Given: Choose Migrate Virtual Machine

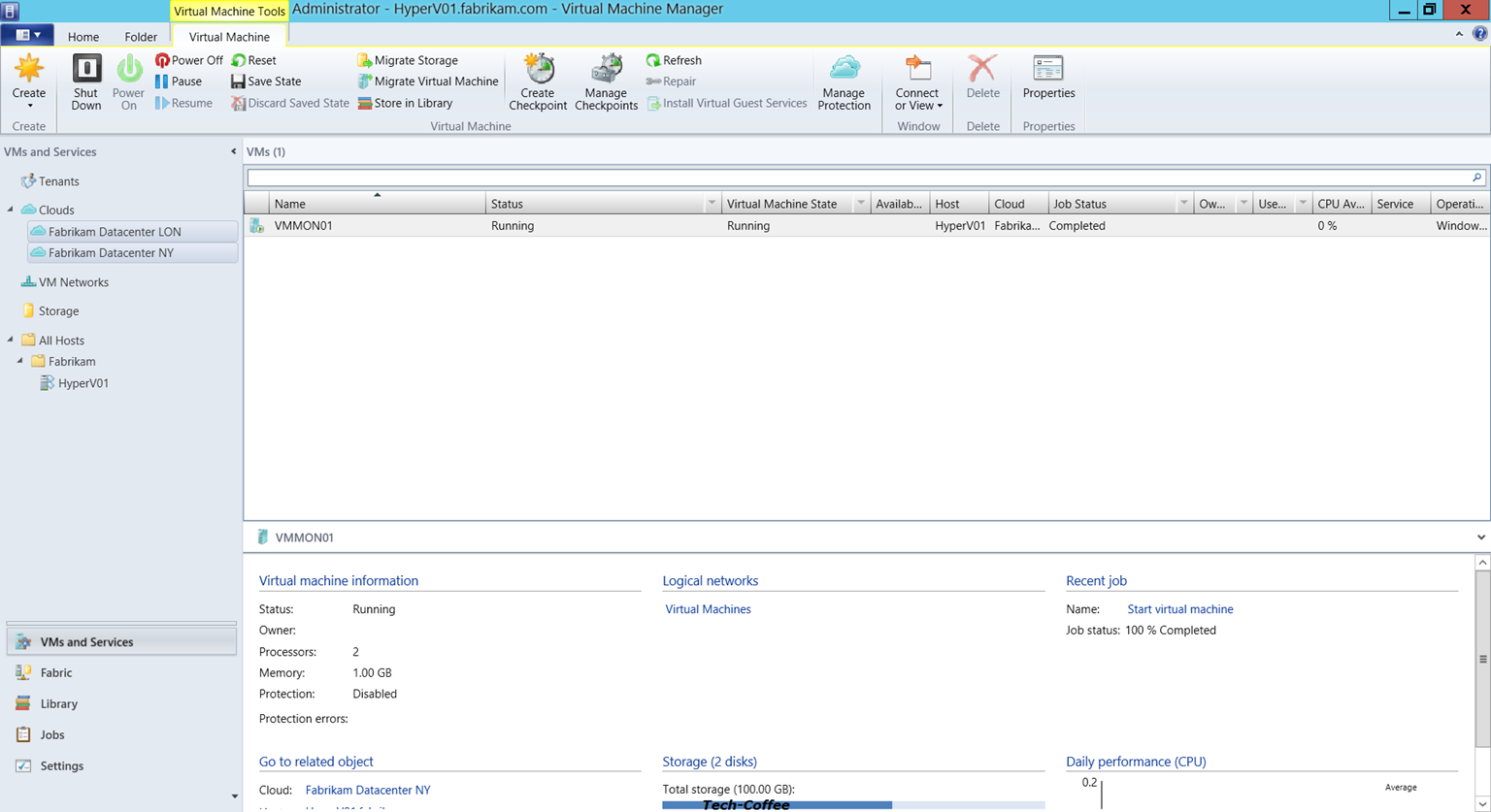Looking at the screenshot, I should click(428, 81).
